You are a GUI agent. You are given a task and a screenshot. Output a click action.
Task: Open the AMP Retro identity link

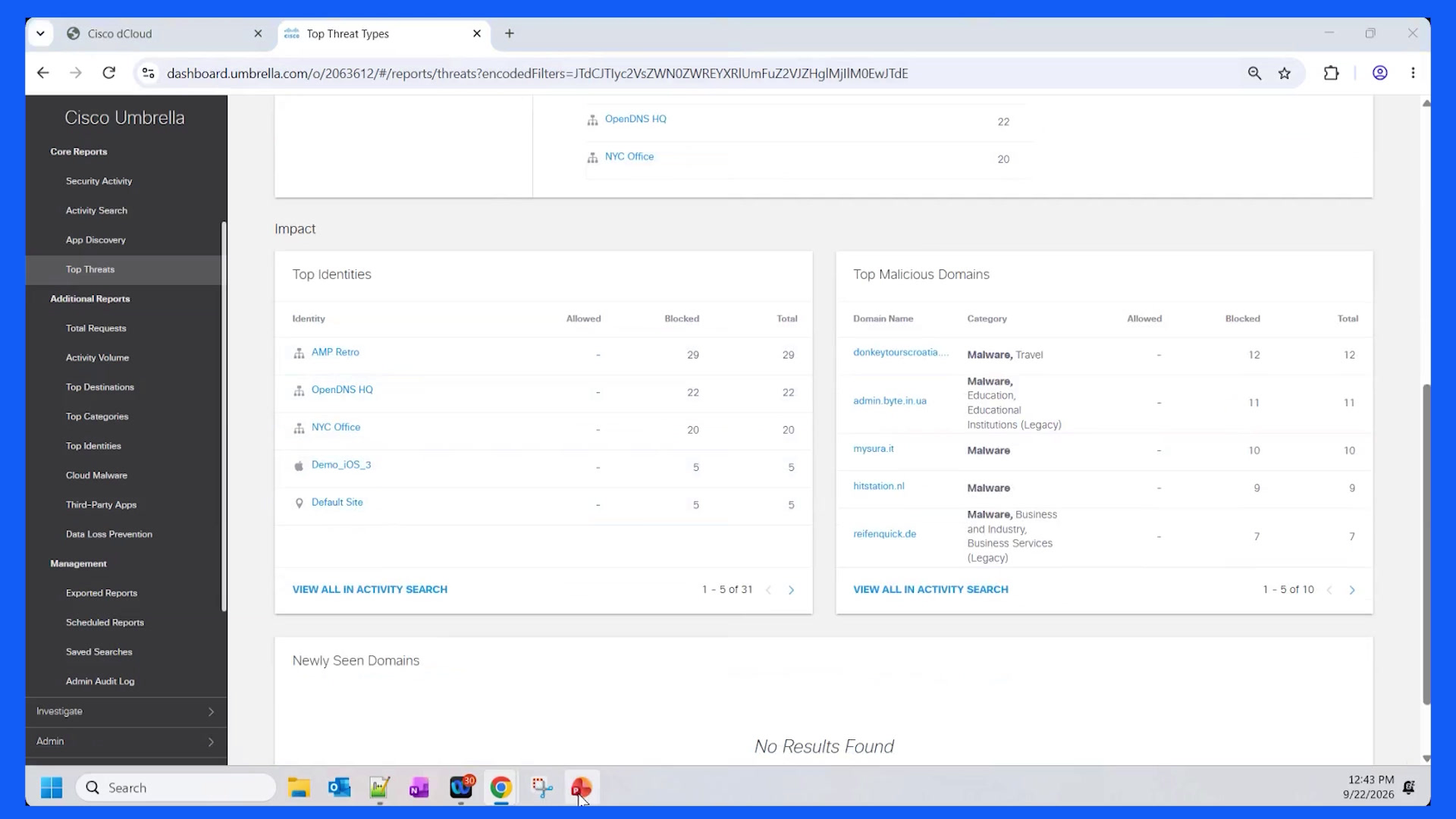pyautogui.click(x=335, y=352)
